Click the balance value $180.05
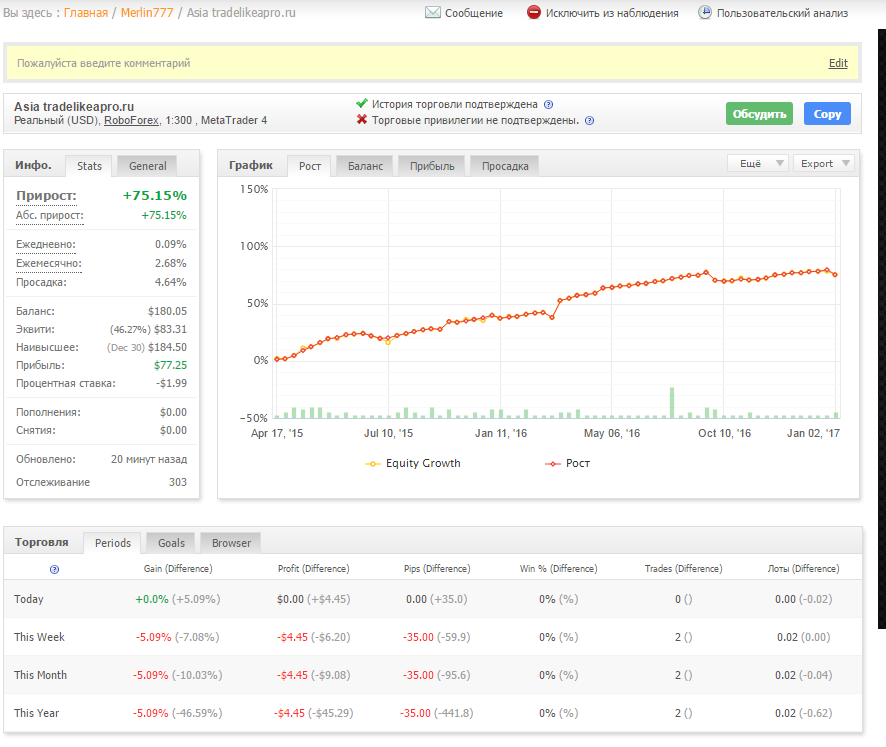The image size is (886, 747). tap(167, 311)
